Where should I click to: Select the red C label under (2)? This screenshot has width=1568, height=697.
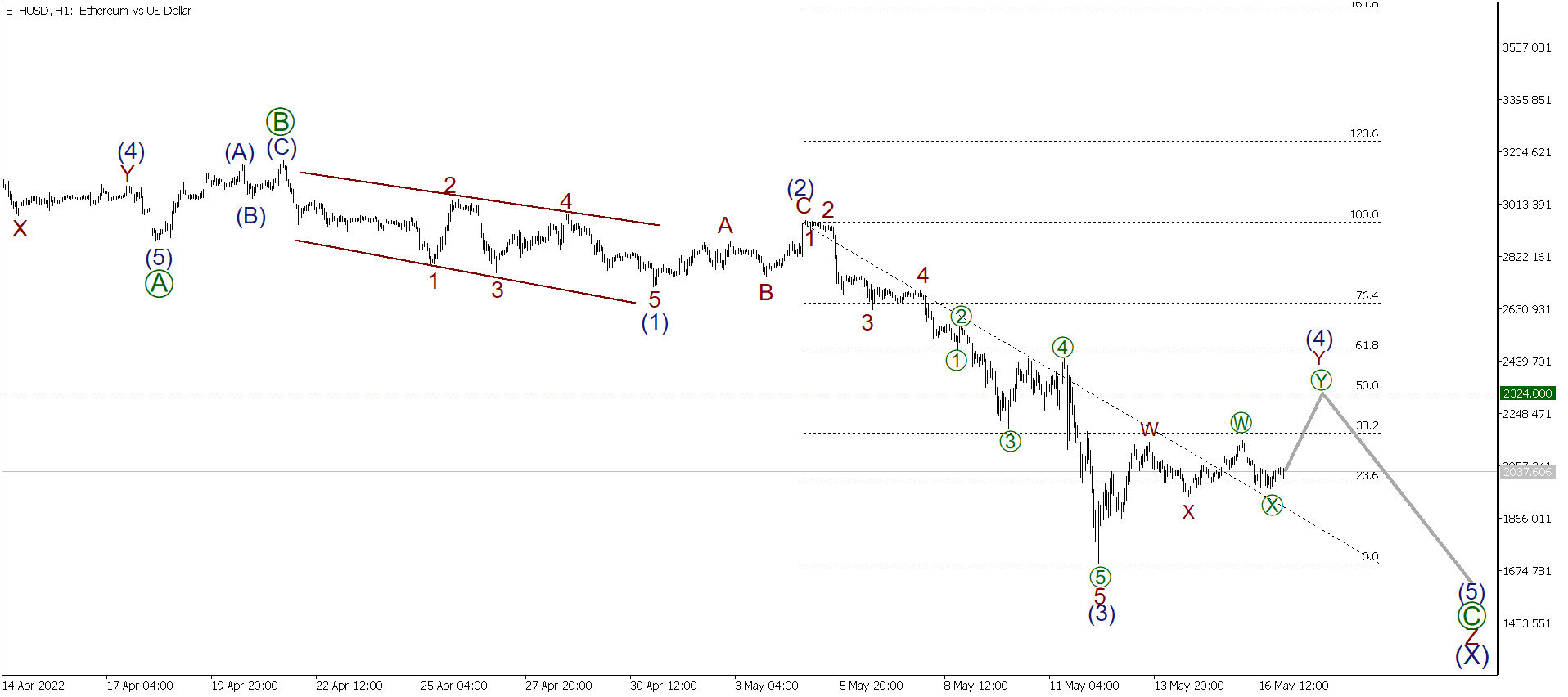point(804,207)
